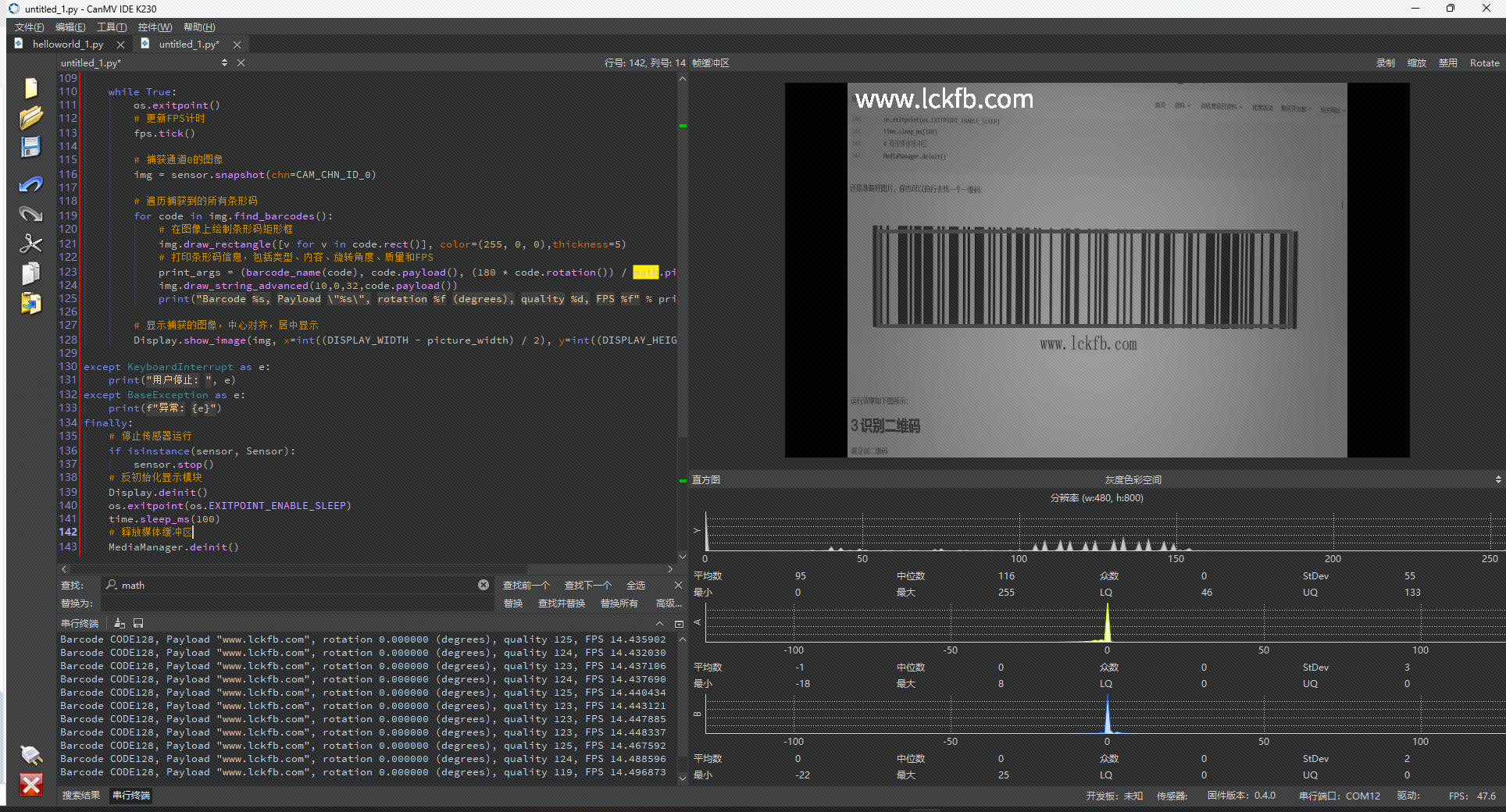The image size is (1506, 812).
Task: Click the 查找下一个 button
Action: [588, 585]
